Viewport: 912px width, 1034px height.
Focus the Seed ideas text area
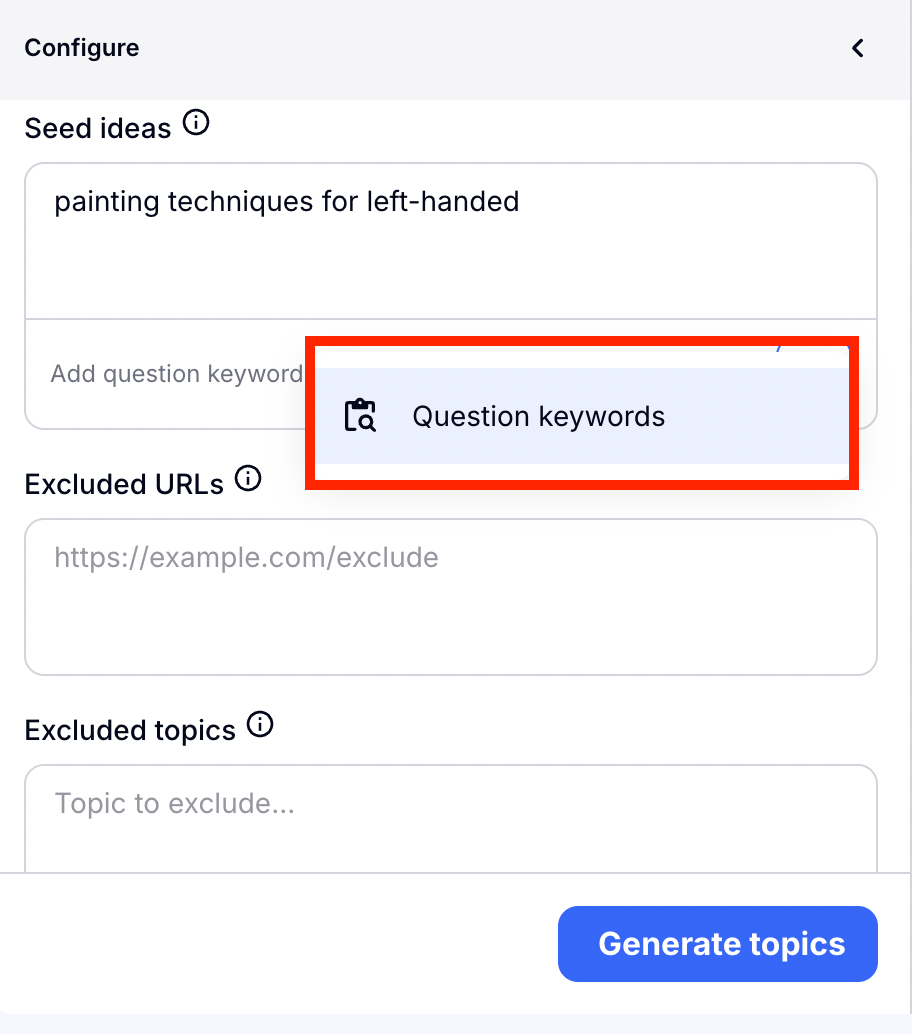[450, 260]
